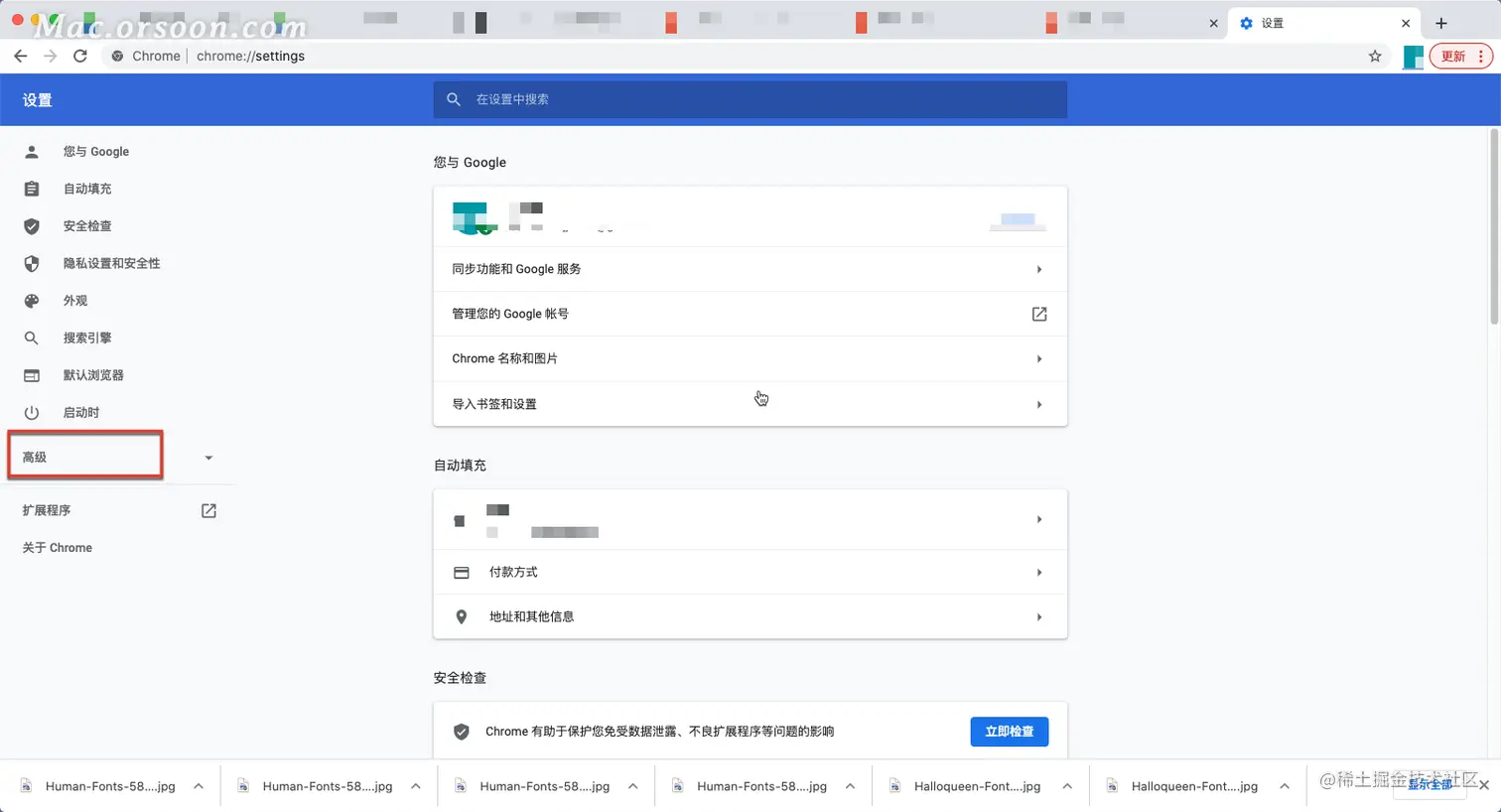This screenshot has height=812, width=1501.
Task: Open 外观 in the sidebar
Action: 75,301
